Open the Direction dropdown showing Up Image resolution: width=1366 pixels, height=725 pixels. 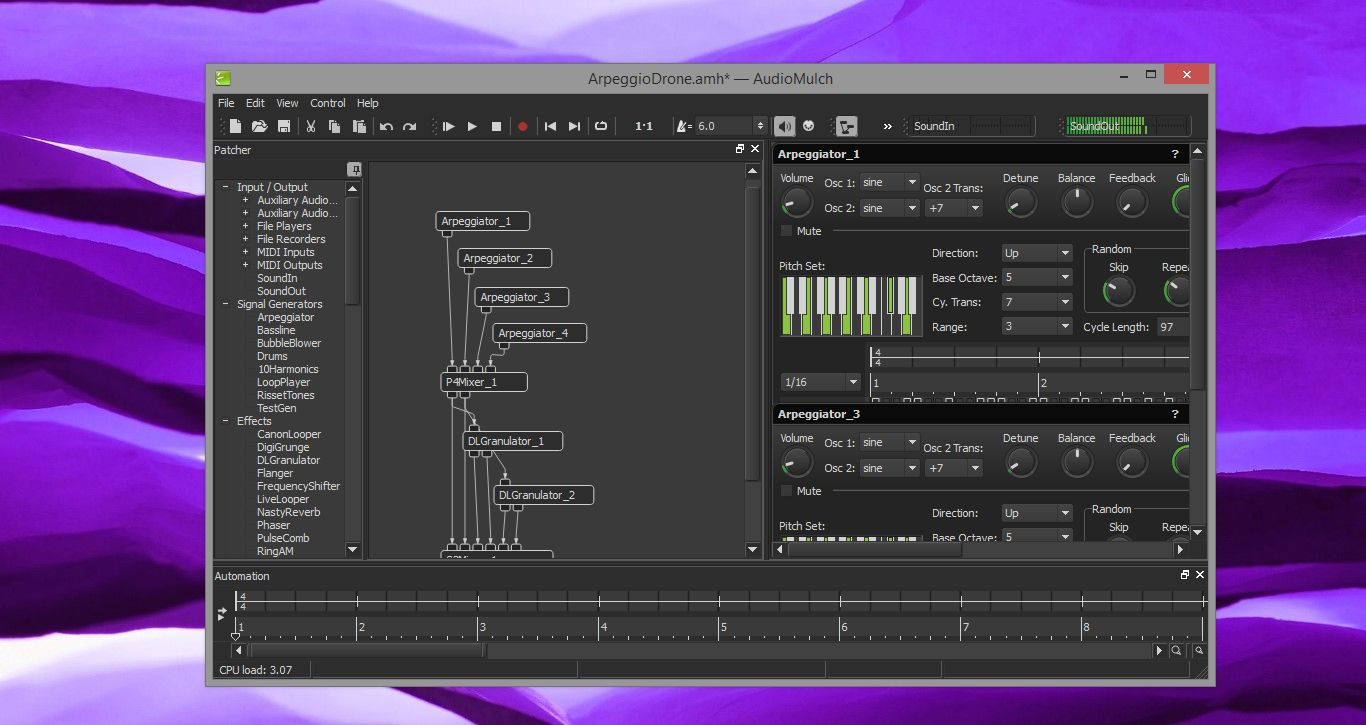tap(1035, 253)
